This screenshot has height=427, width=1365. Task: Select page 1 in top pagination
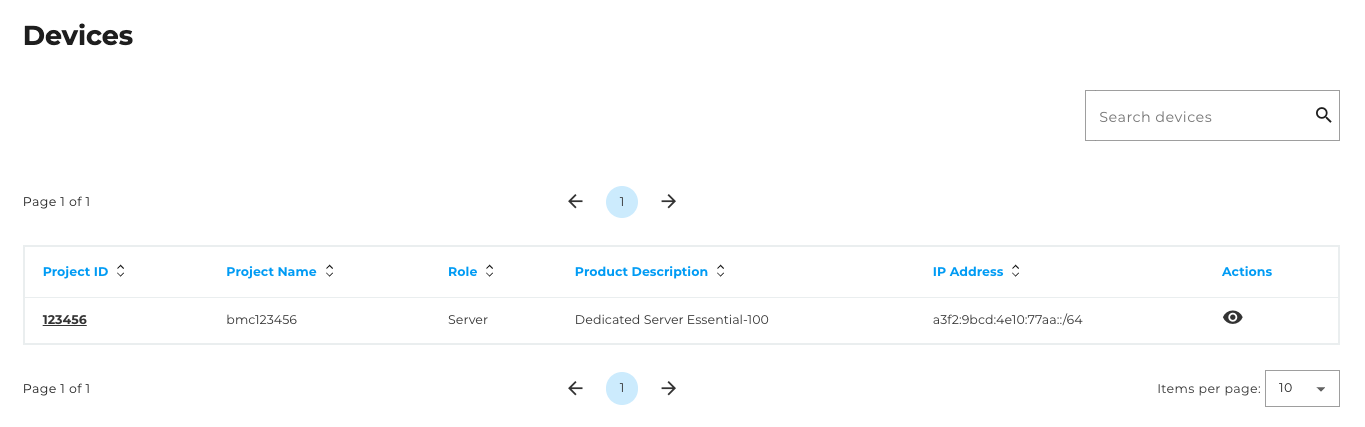click(622, 201)
